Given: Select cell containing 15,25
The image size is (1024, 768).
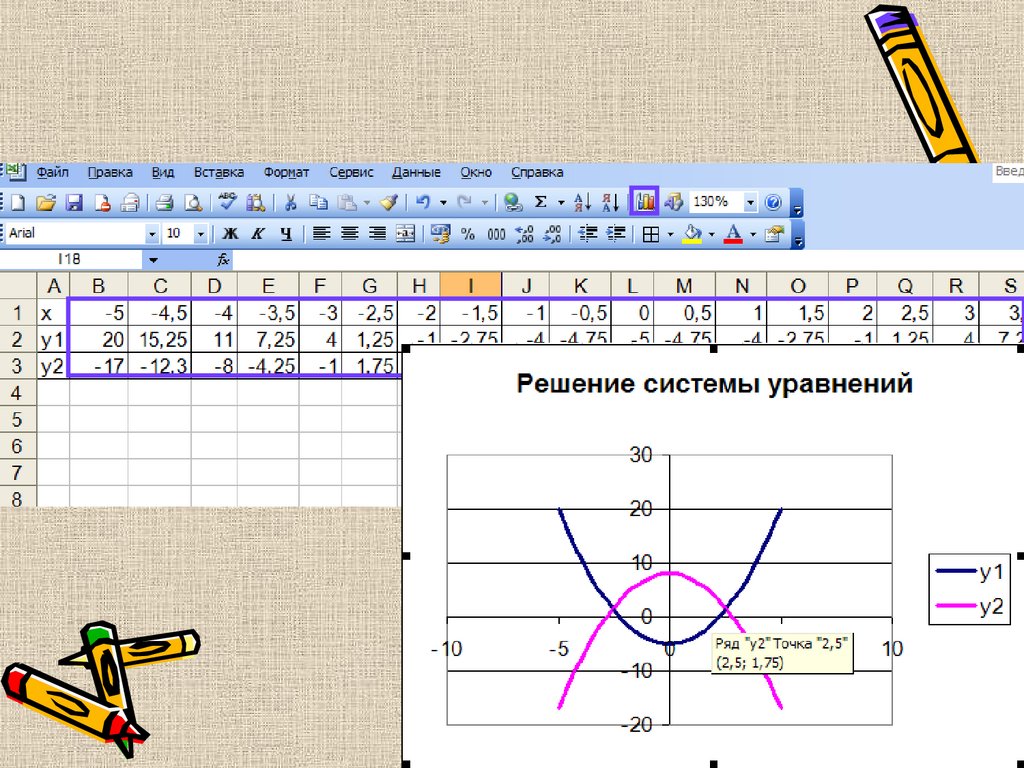Looking at the screenshot, I should [160, 340].
